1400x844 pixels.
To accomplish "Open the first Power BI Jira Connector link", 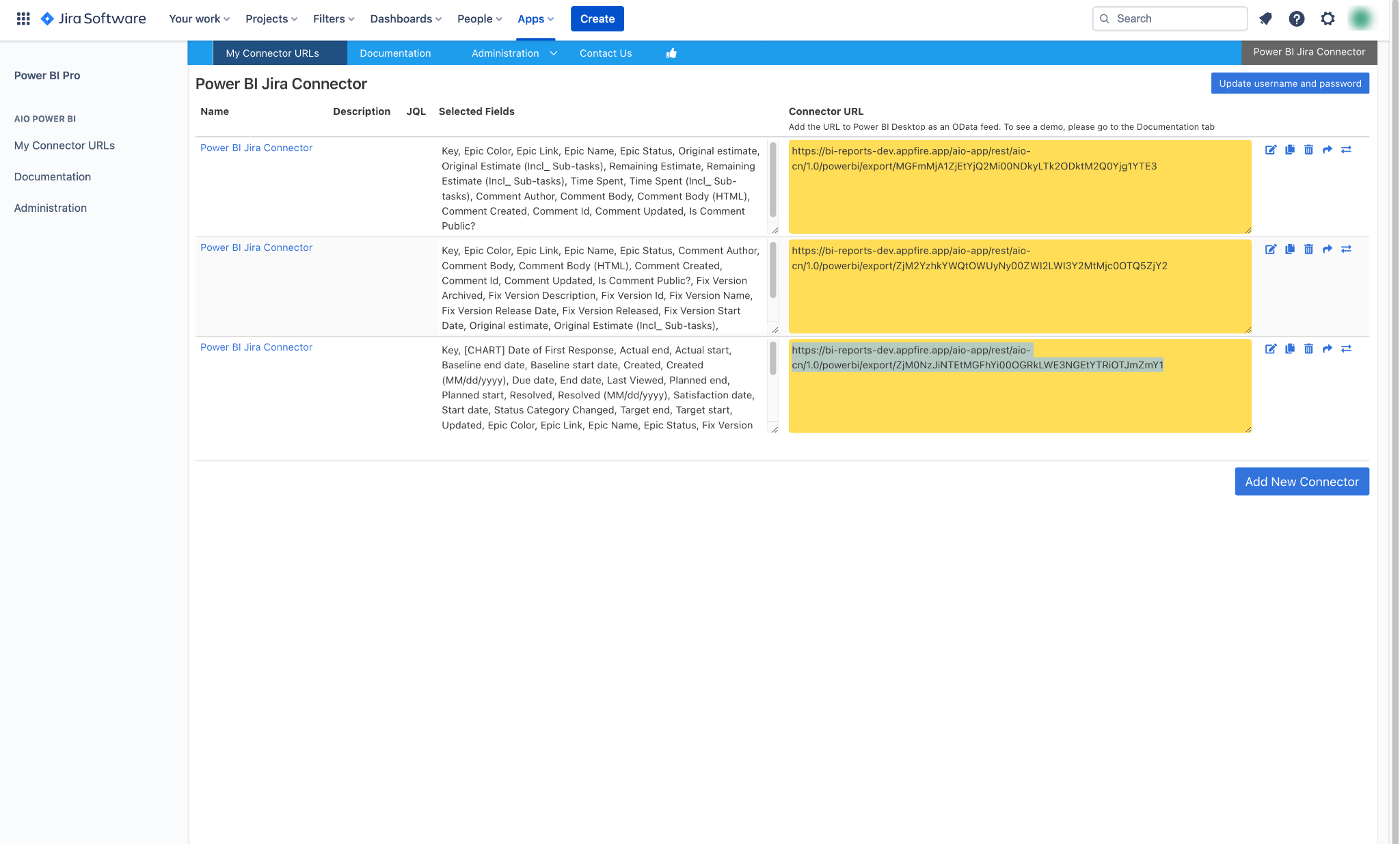I will point(256,148).
